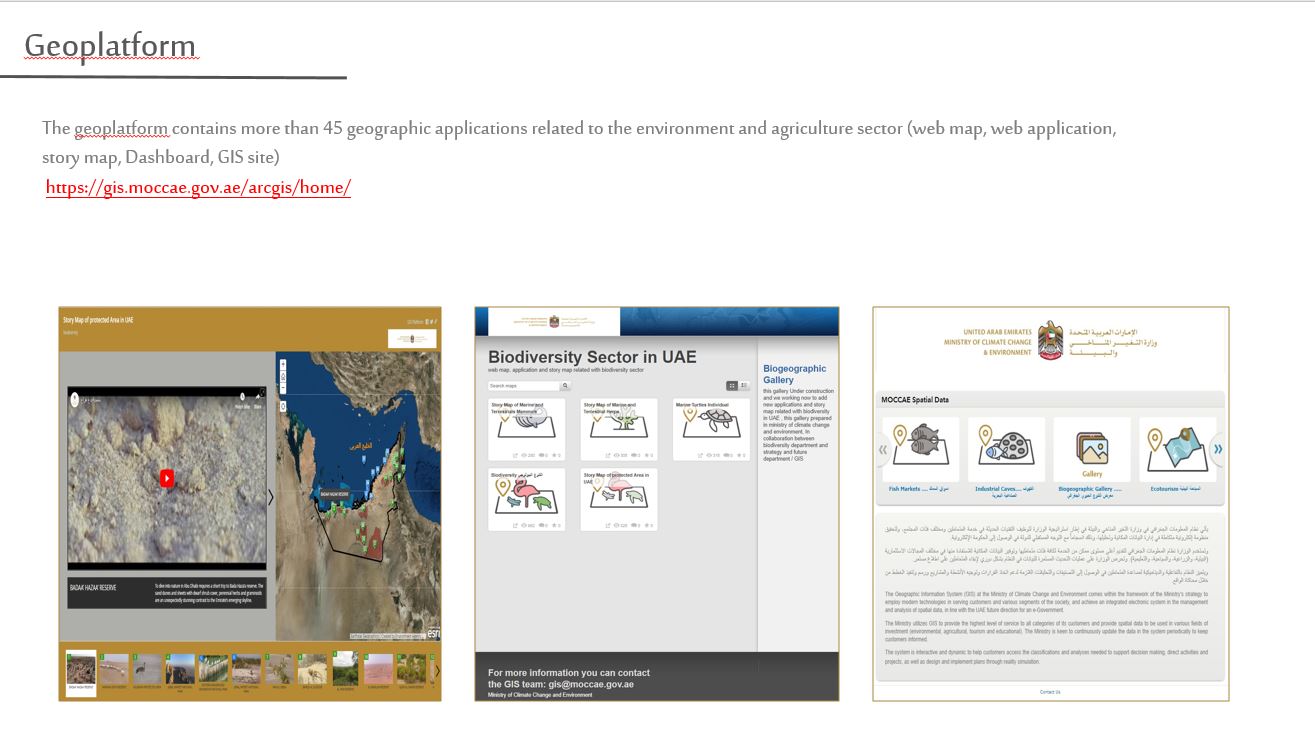
Task: Click the gis@moccae.gov.ae contact email
Action: [590, 684]
